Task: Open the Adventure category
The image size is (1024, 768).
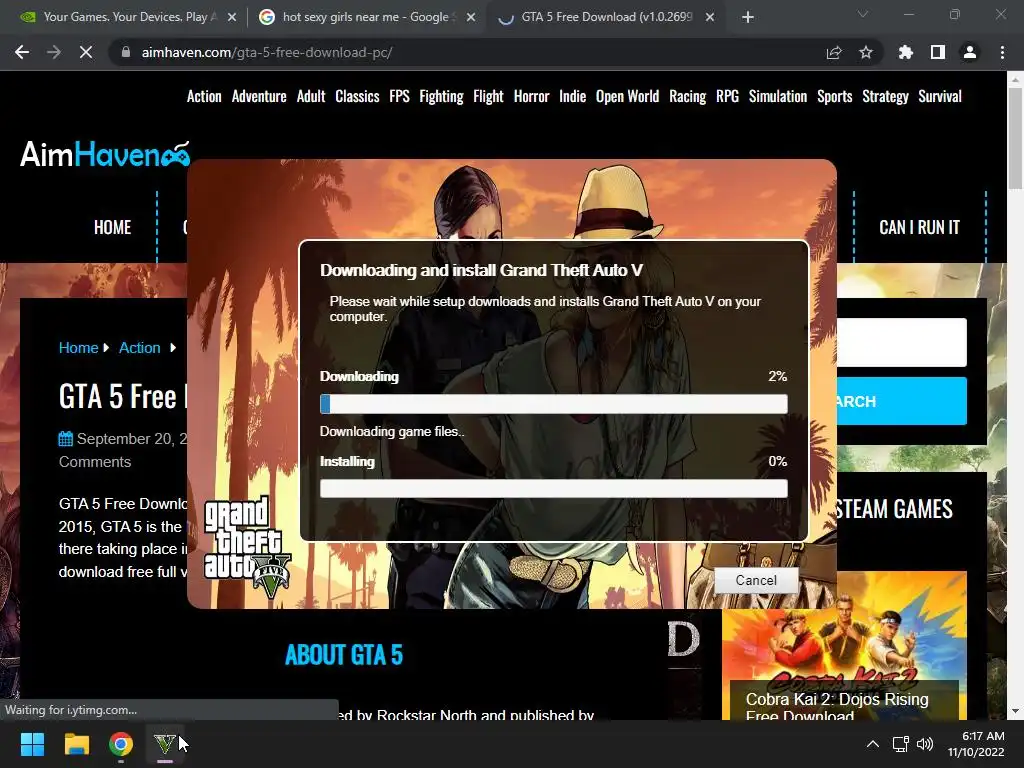Action: click(259, 97)
